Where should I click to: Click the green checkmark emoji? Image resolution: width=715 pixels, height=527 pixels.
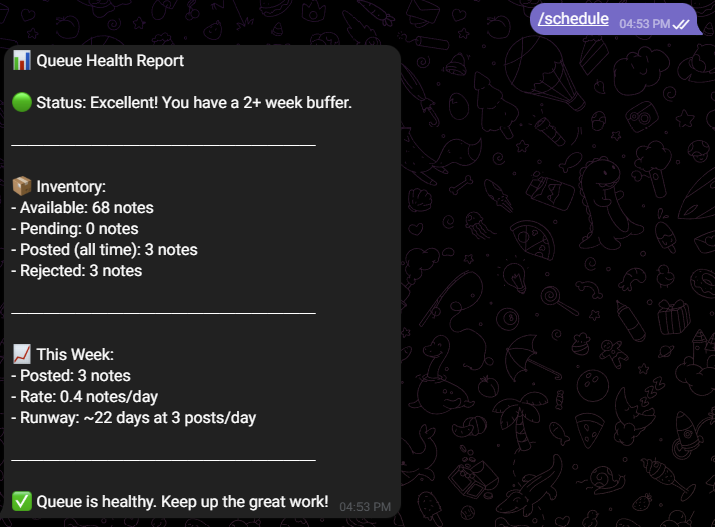[22, 501]
